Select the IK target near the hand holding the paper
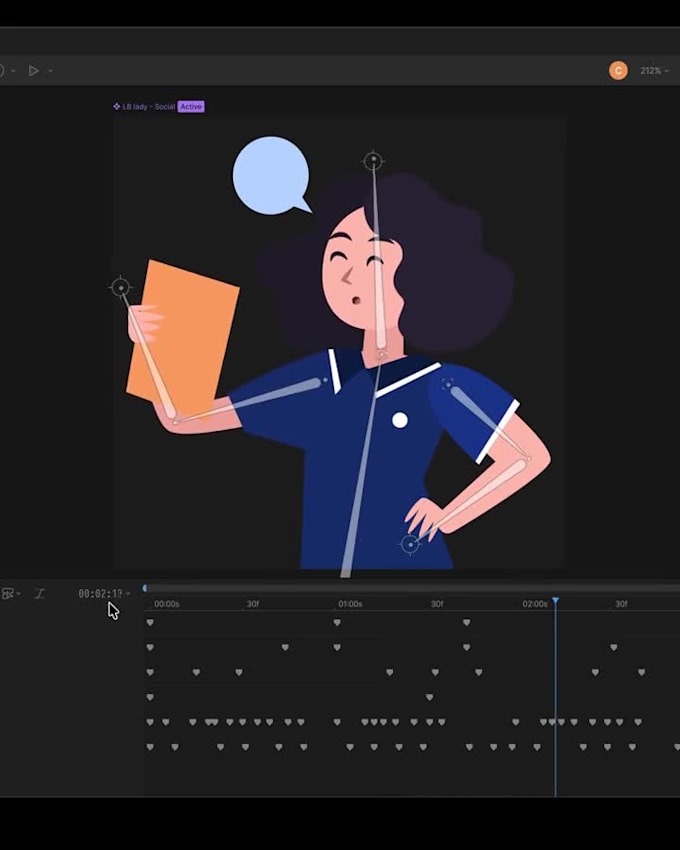The height and width of the screenshot is (850, 680). 120,287
